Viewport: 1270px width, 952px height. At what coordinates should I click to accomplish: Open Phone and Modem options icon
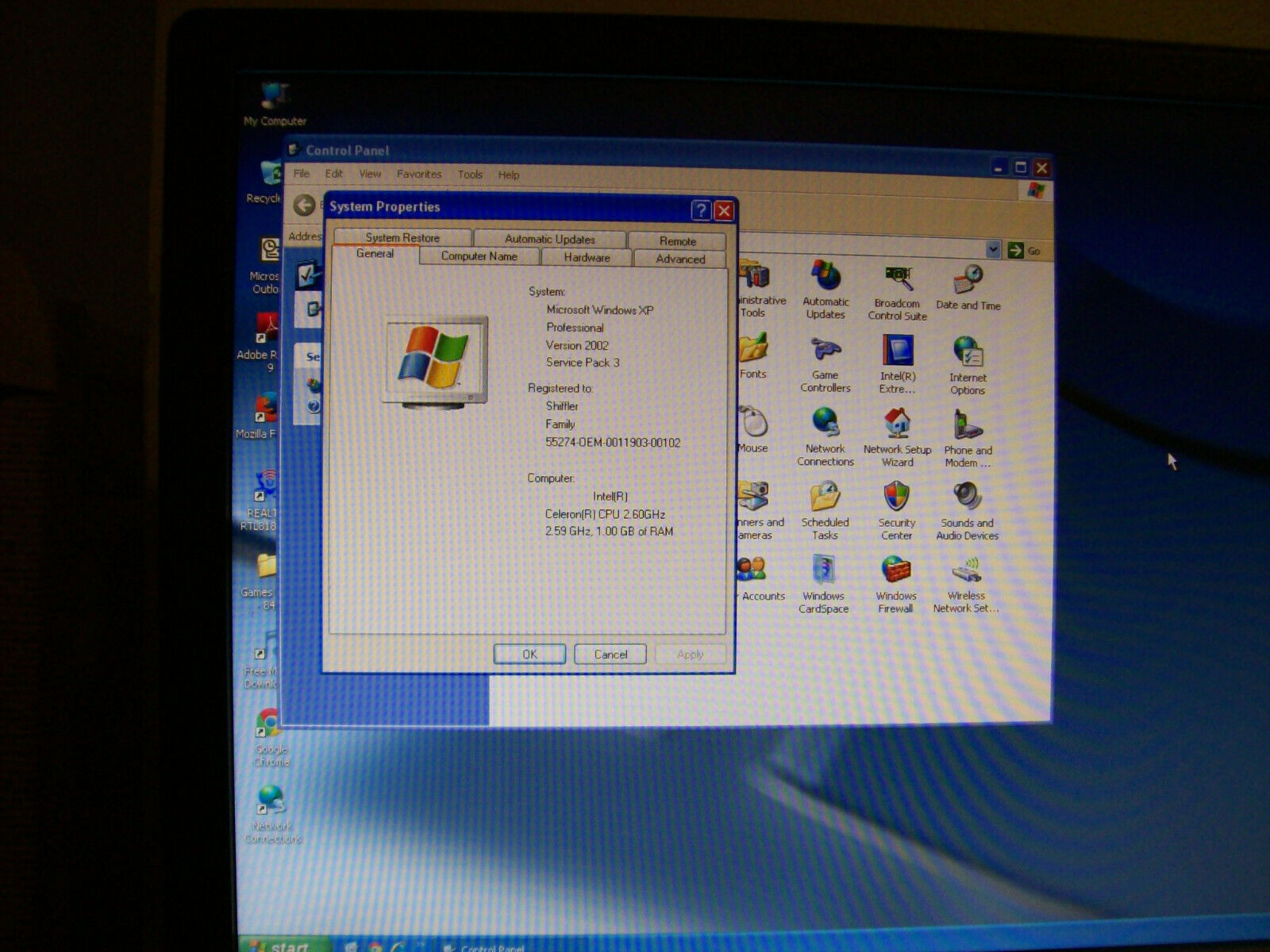pyautogui.click(x=968, y=439)
